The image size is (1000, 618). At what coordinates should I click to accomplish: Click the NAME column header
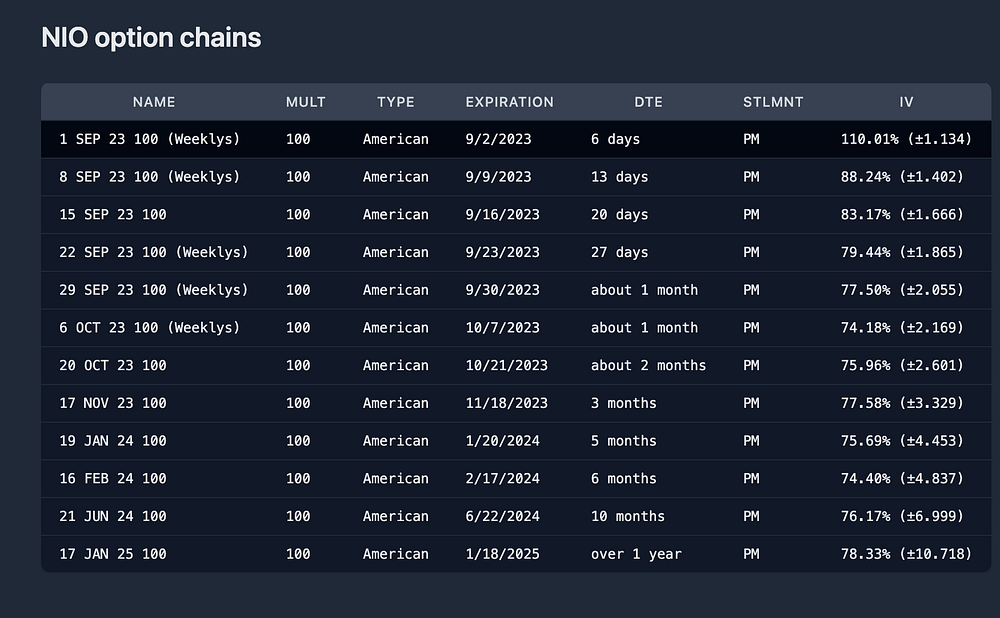click(153, 102)
